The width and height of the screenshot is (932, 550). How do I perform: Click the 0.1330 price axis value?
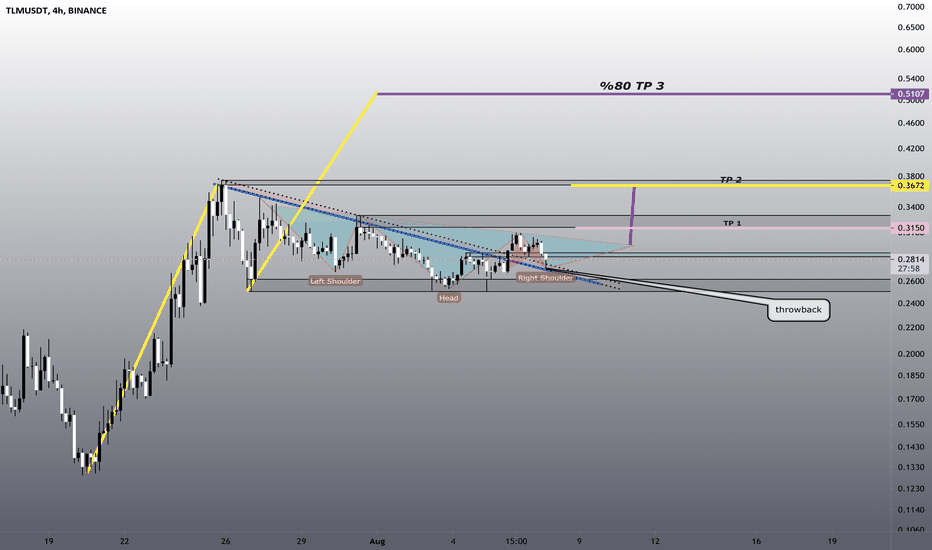[x=911, y=467]
